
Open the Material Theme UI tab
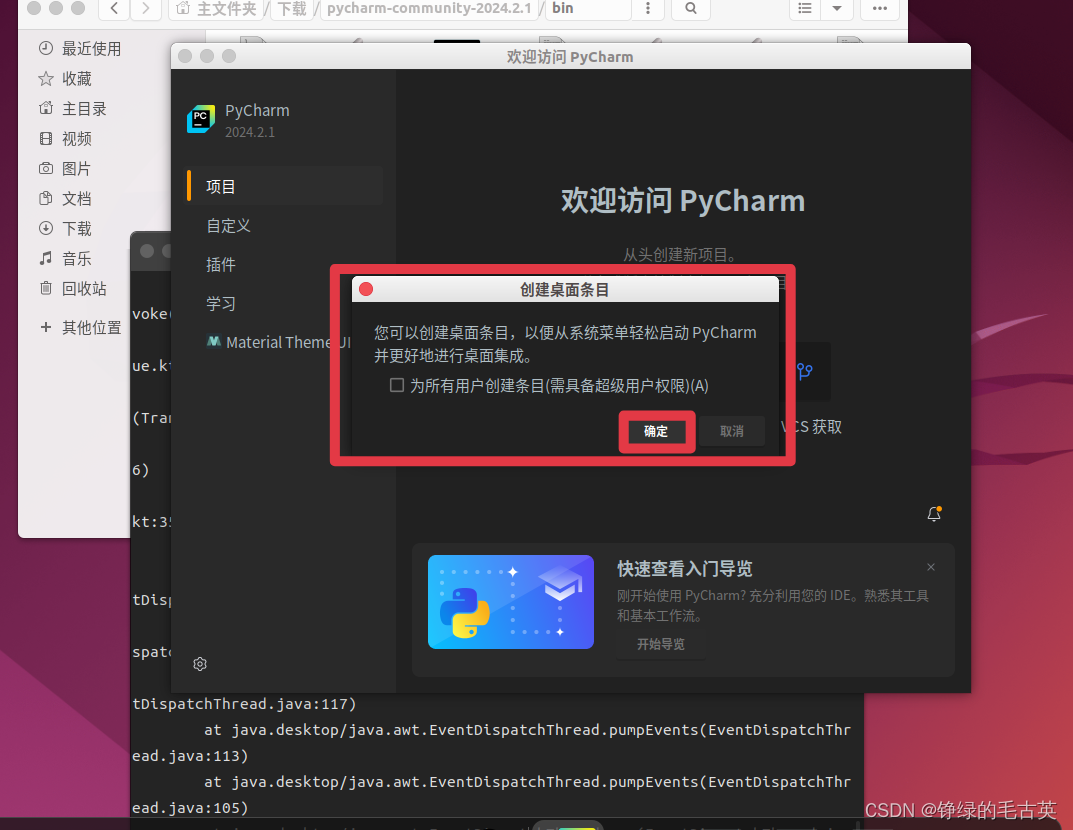click(x=279, y=342)
